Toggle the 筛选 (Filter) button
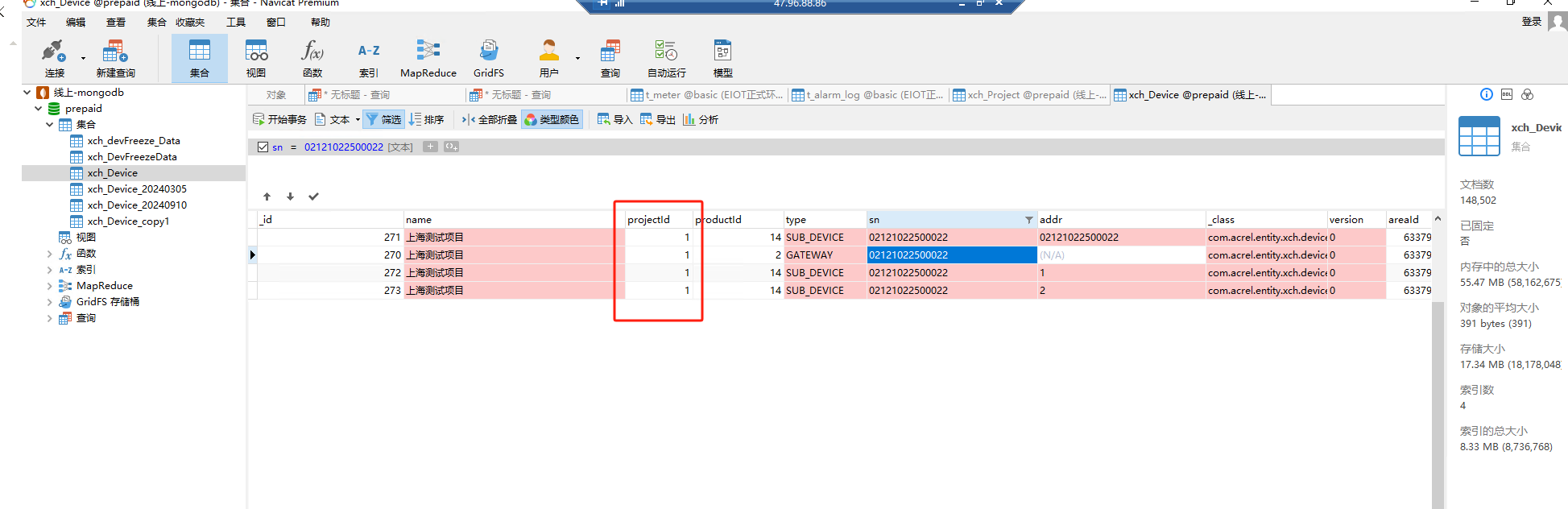The image size is (1568, 509). point(383,120)
